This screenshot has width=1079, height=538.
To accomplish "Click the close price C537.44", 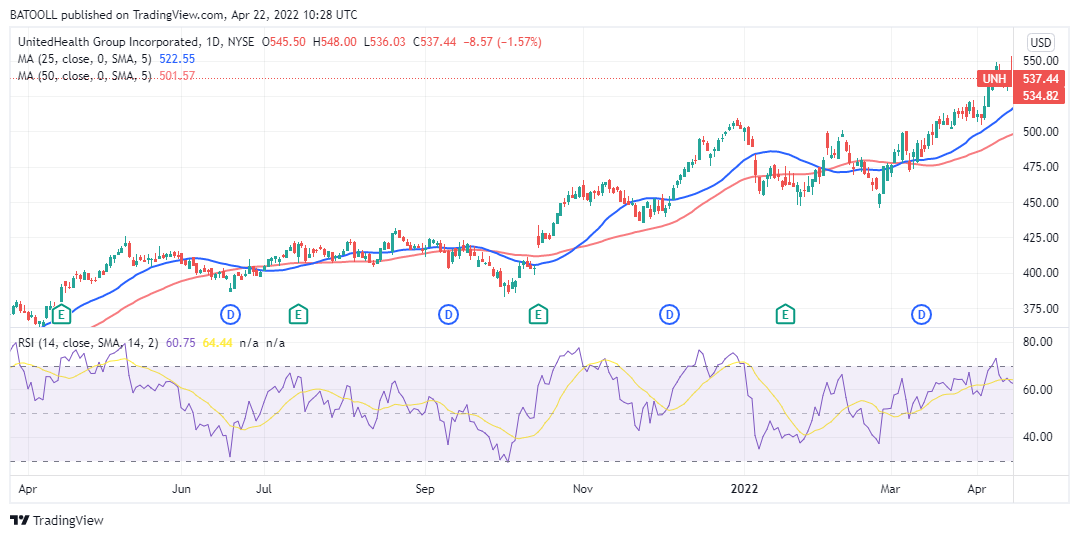I will tap(435, 42).
